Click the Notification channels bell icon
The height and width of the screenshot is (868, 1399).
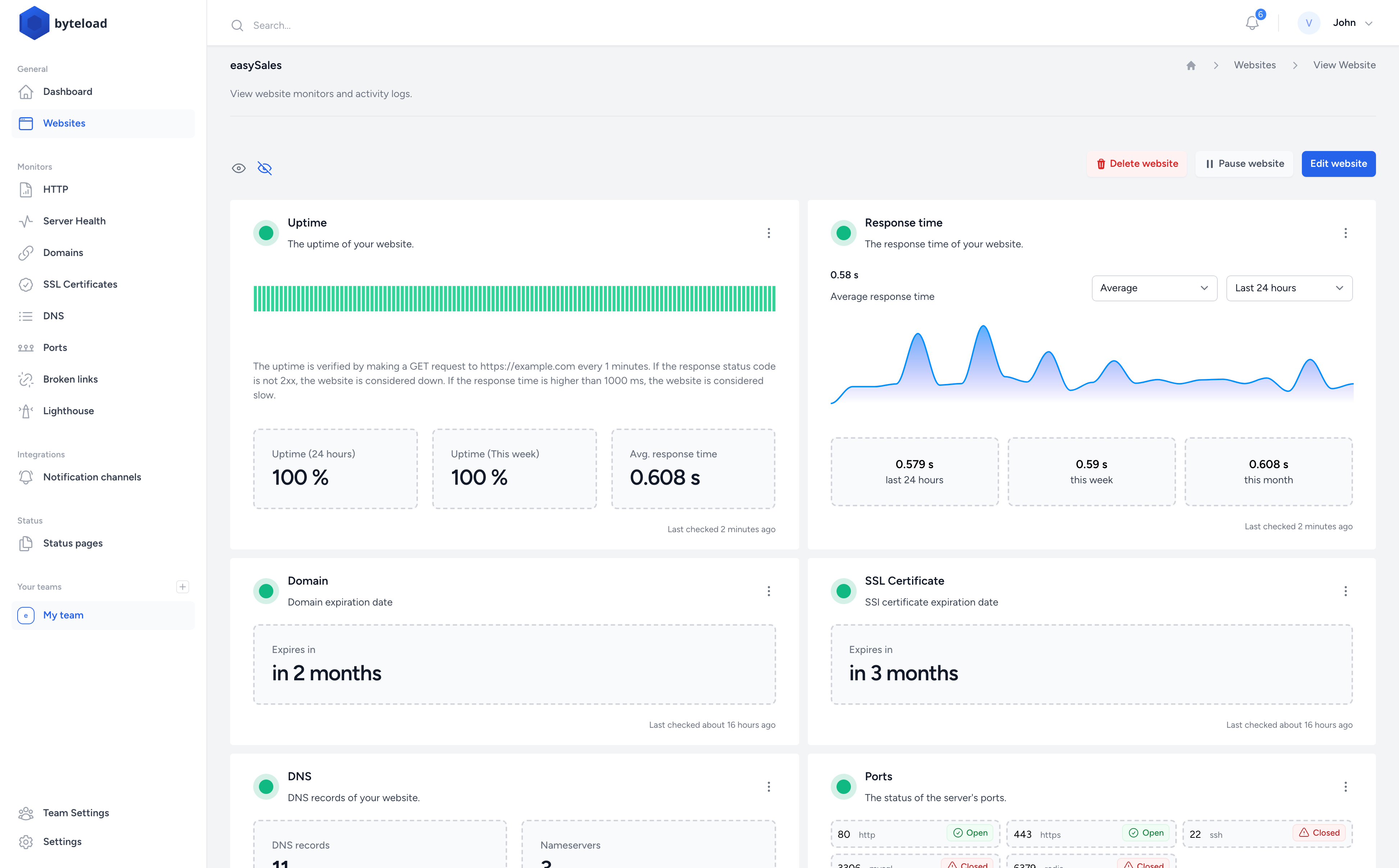26,477
